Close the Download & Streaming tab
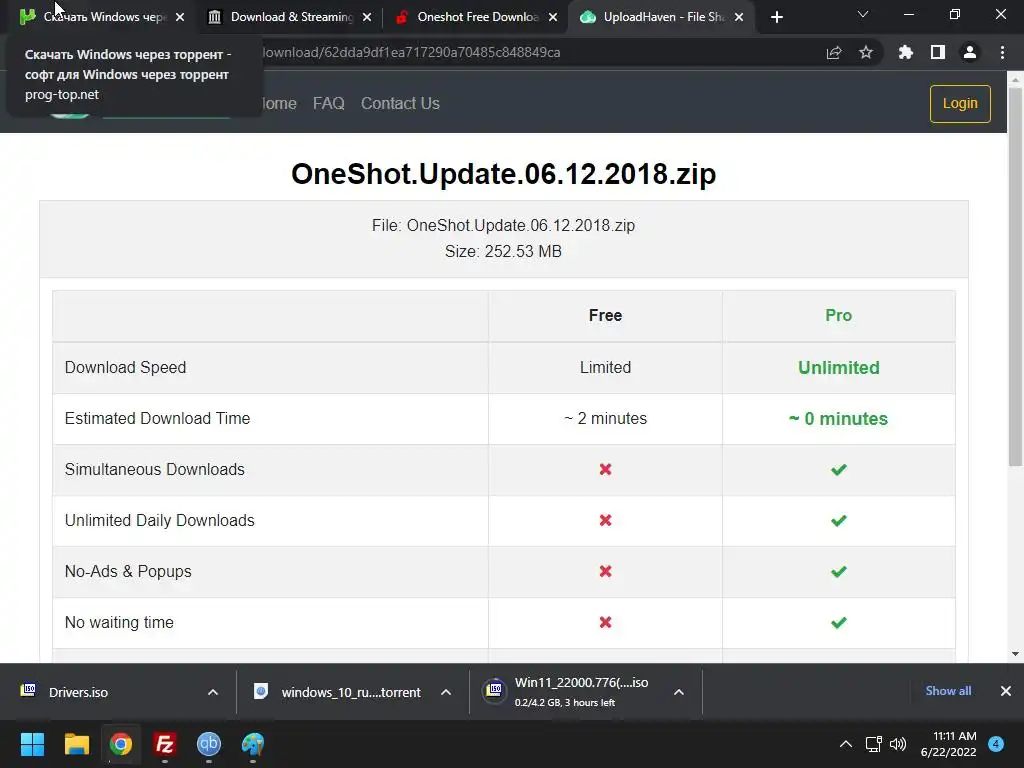 pos(367,17)
